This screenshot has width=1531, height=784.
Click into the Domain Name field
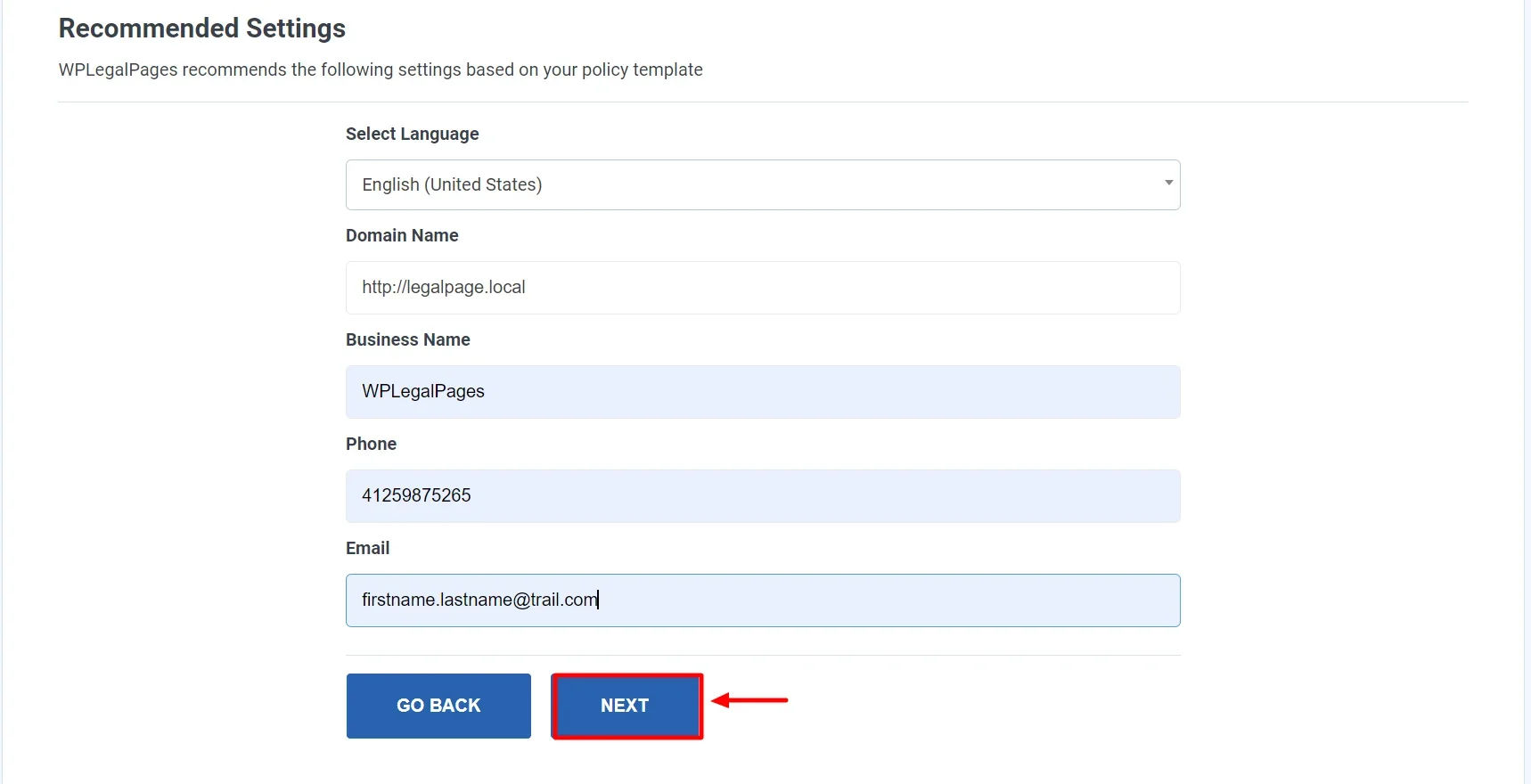pyautogui.click(x=762, y=288)
